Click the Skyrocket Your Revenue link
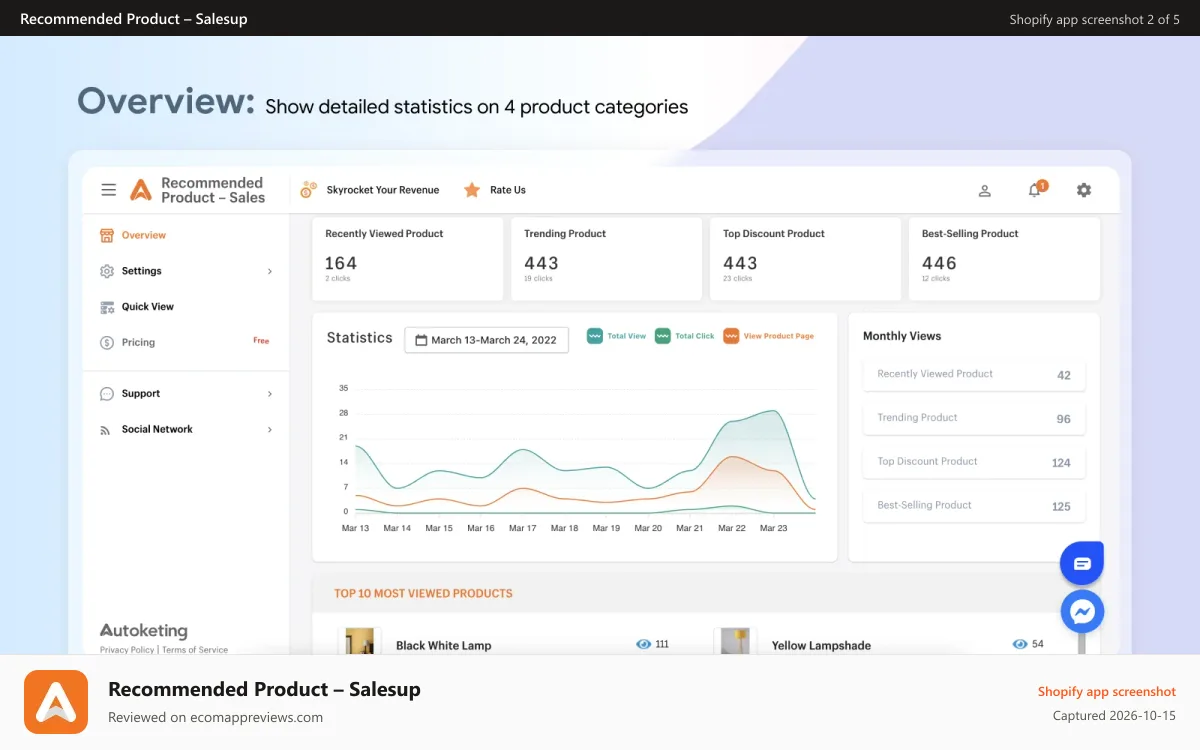 point(383,190)
